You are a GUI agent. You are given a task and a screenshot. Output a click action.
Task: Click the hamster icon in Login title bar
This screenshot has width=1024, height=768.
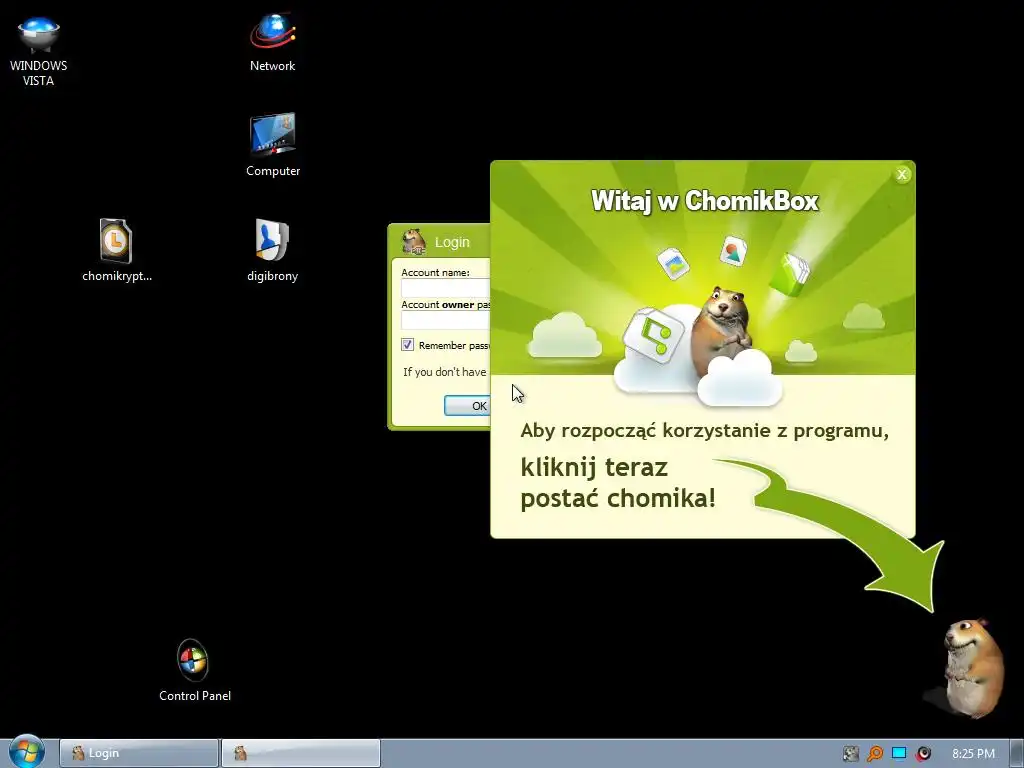414,242
